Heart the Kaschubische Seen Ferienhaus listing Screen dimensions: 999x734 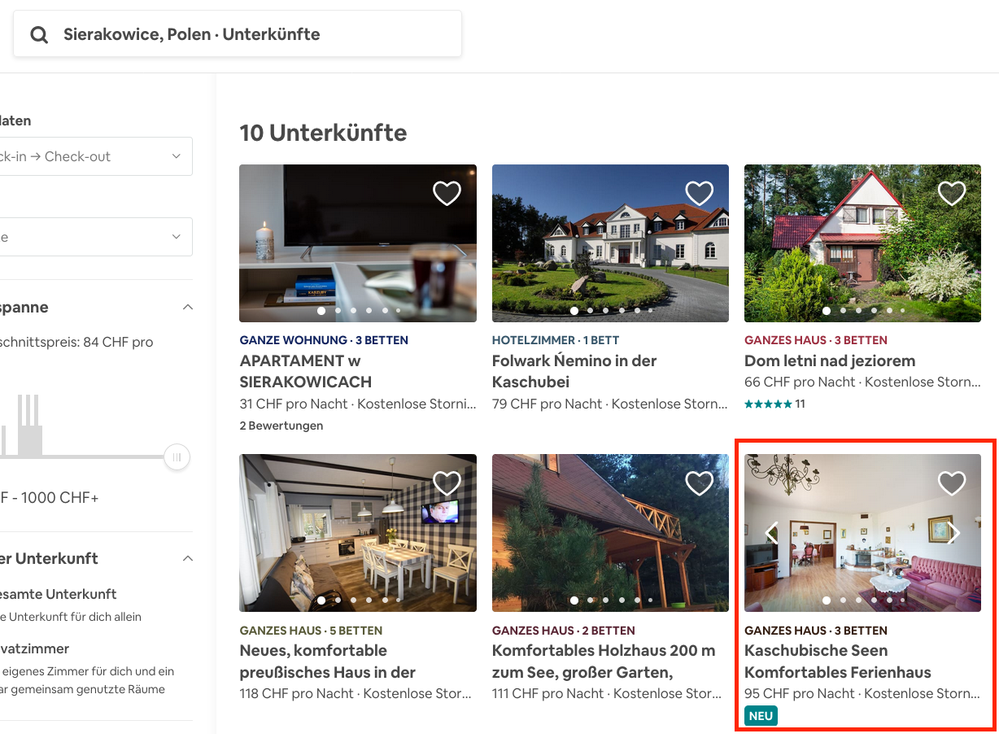pos(951,484)
